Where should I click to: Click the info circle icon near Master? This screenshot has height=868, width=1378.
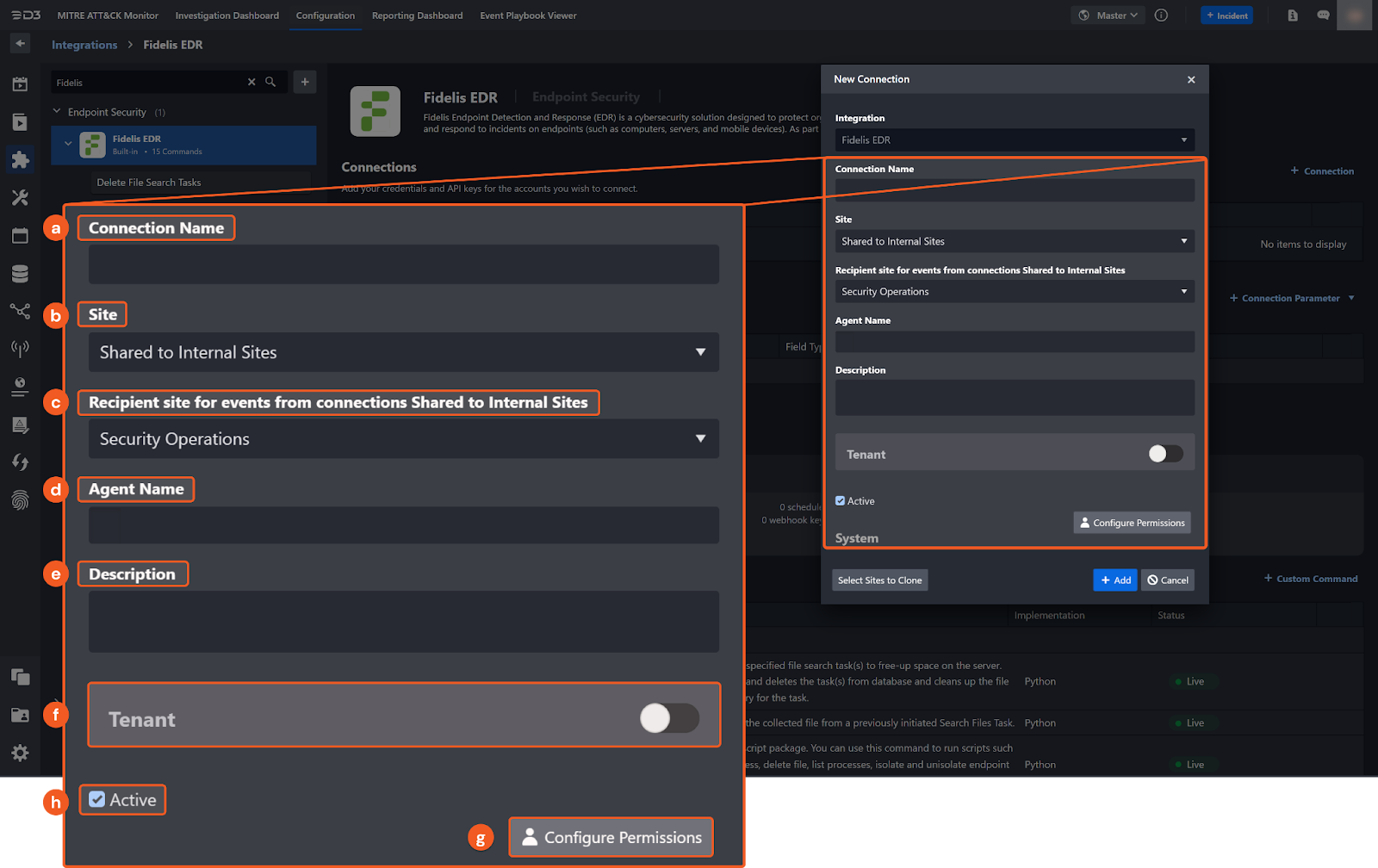tap(1161, 15)
